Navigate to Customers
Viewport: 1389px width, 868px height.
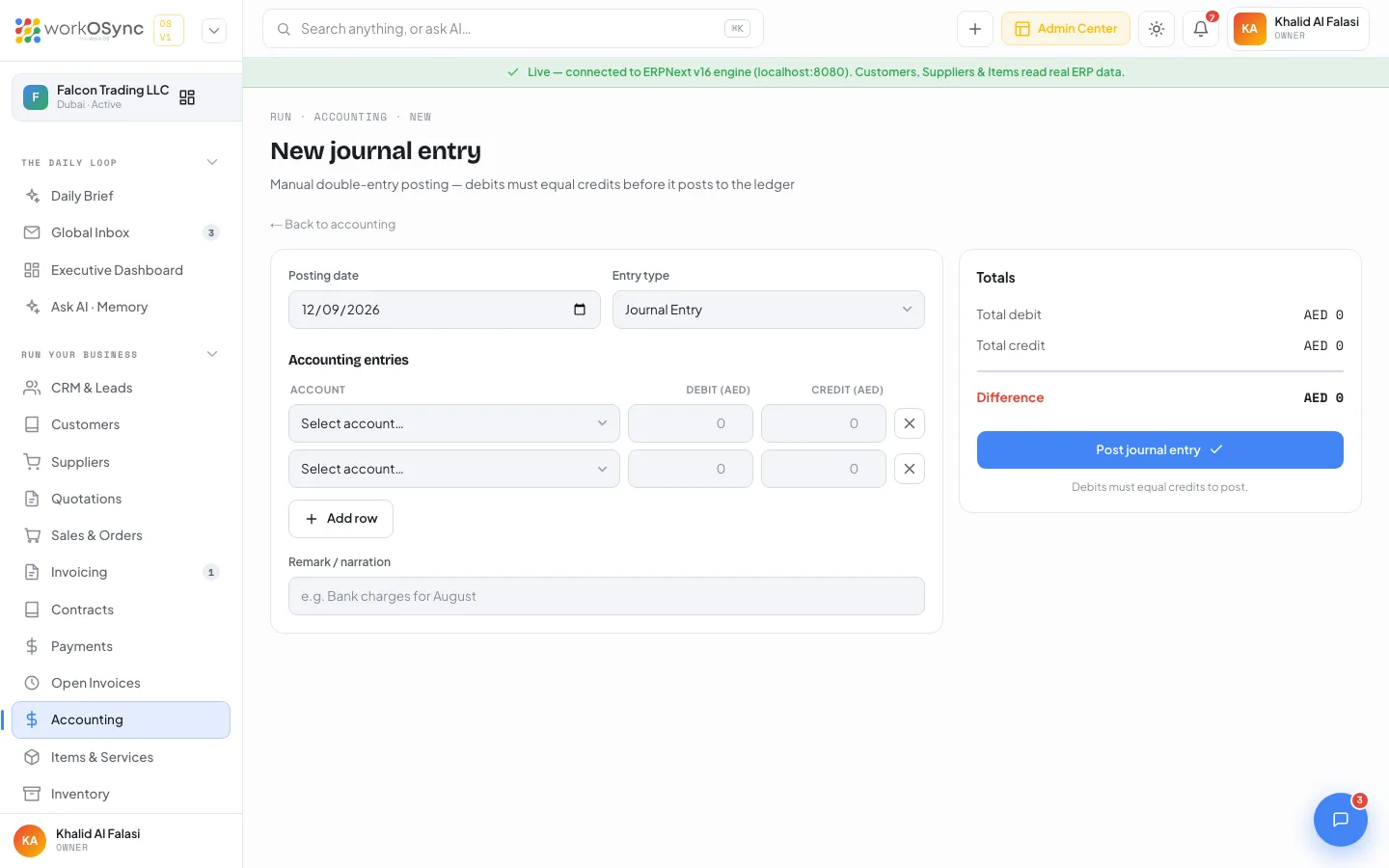pos(121,424)
